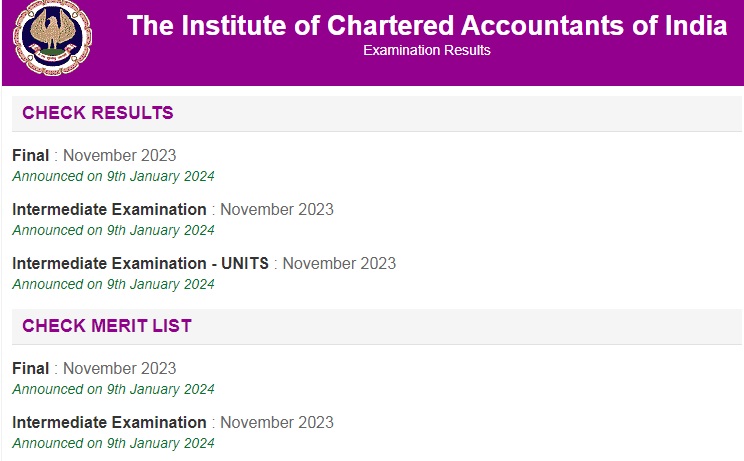Click the Examination Results subtitle in the header
Image resolution: width=744 pixels, height=461 pixels.
coord(427,50)
